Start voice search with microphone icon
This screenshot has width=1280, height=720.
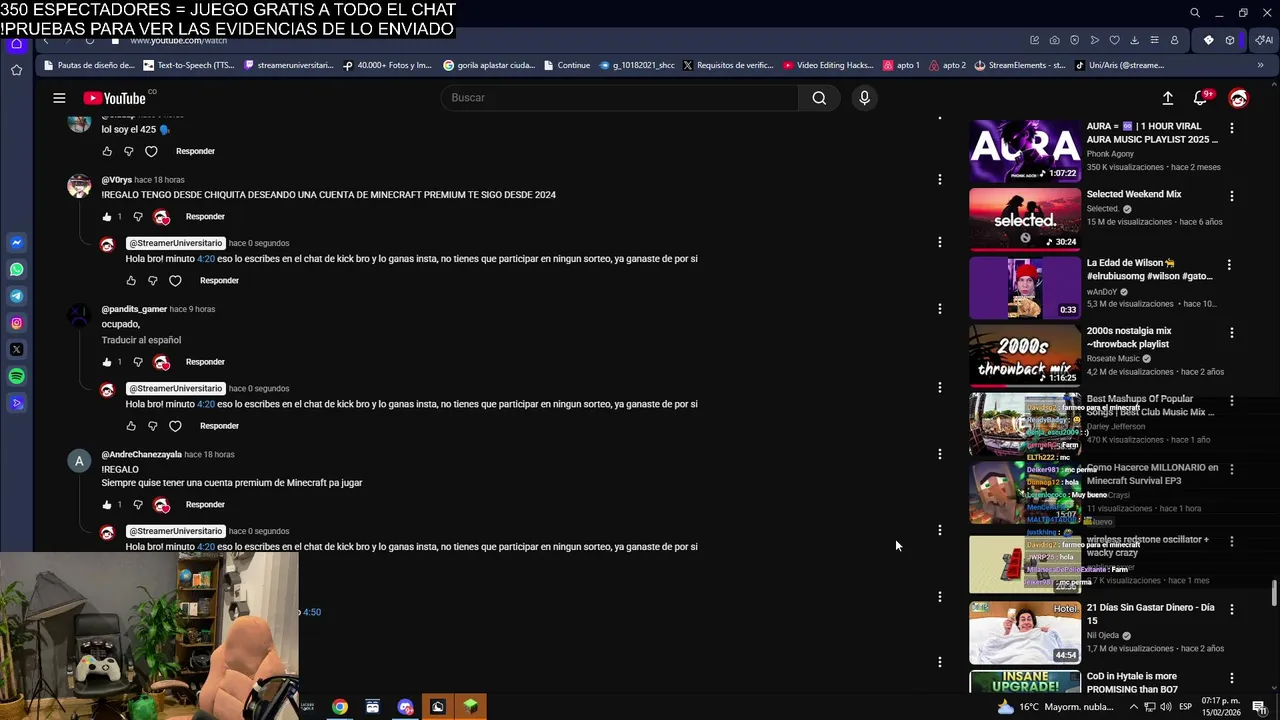pyautogui.click(x=864, y=98)
